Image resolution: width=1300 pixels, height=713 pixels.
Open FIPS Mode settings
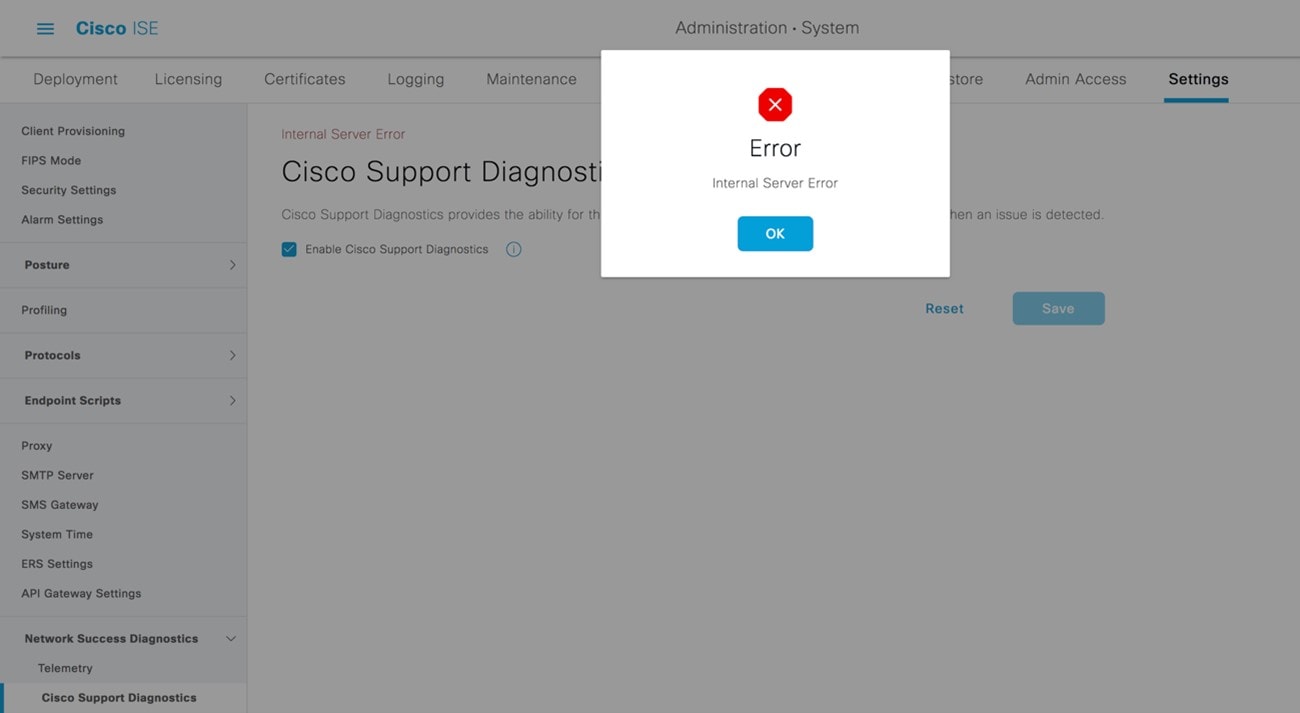click(x=51, y=160)
